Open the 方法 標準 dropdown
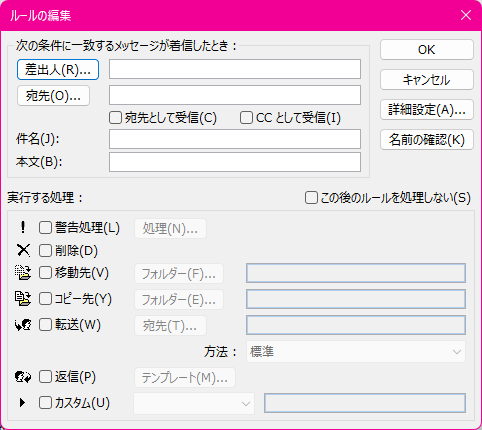Image resolution: width=482 pixels, height=430 pixels. pos(356,352)
